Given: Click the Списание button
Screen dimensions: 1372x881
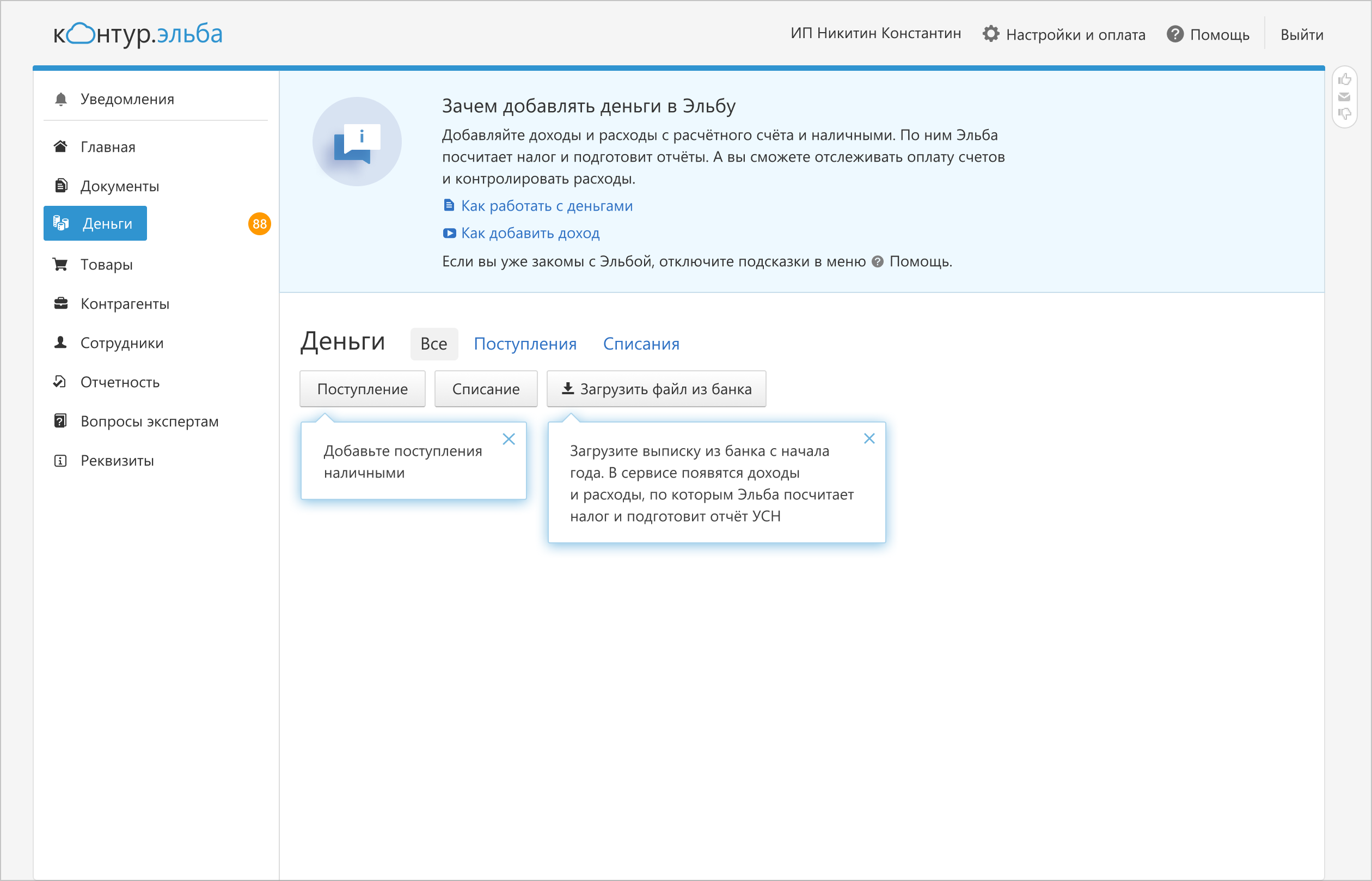Looking at the screenshot, I should pos(486,388).
